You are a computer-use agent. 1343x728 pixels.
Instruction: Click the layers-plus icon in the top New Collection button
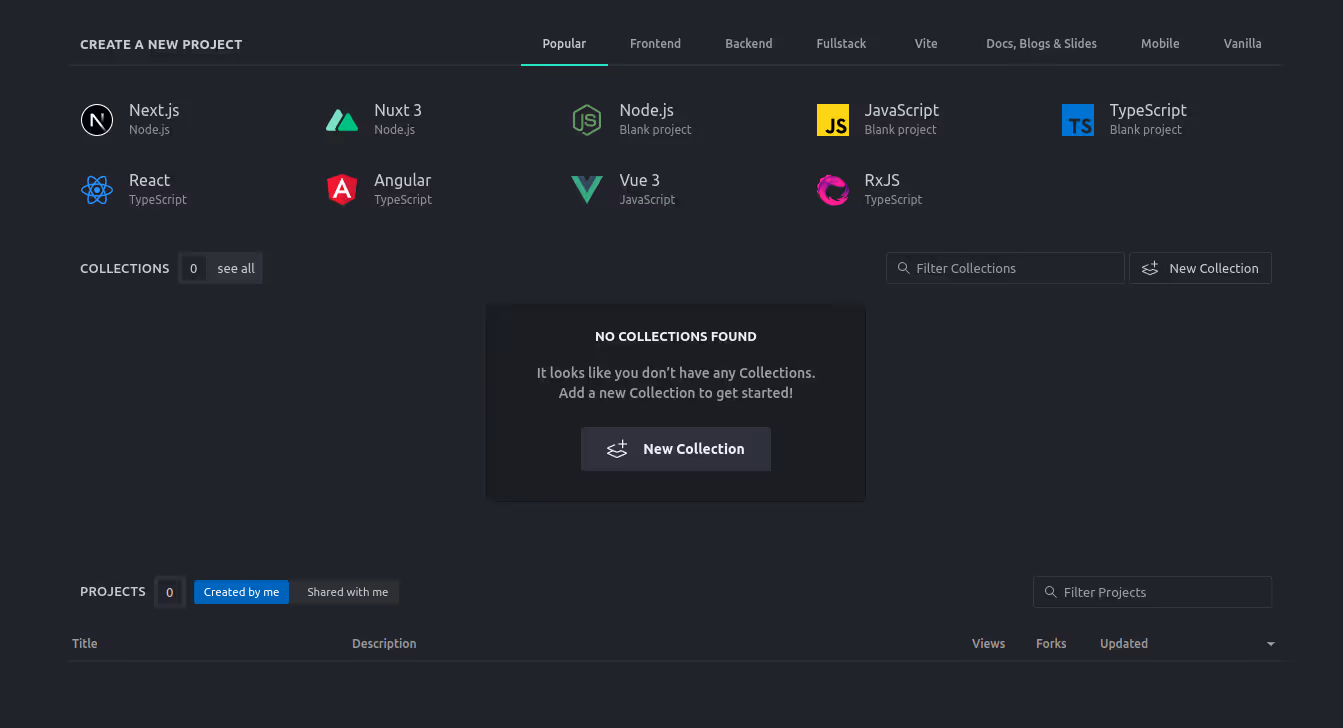point(1150,268)
